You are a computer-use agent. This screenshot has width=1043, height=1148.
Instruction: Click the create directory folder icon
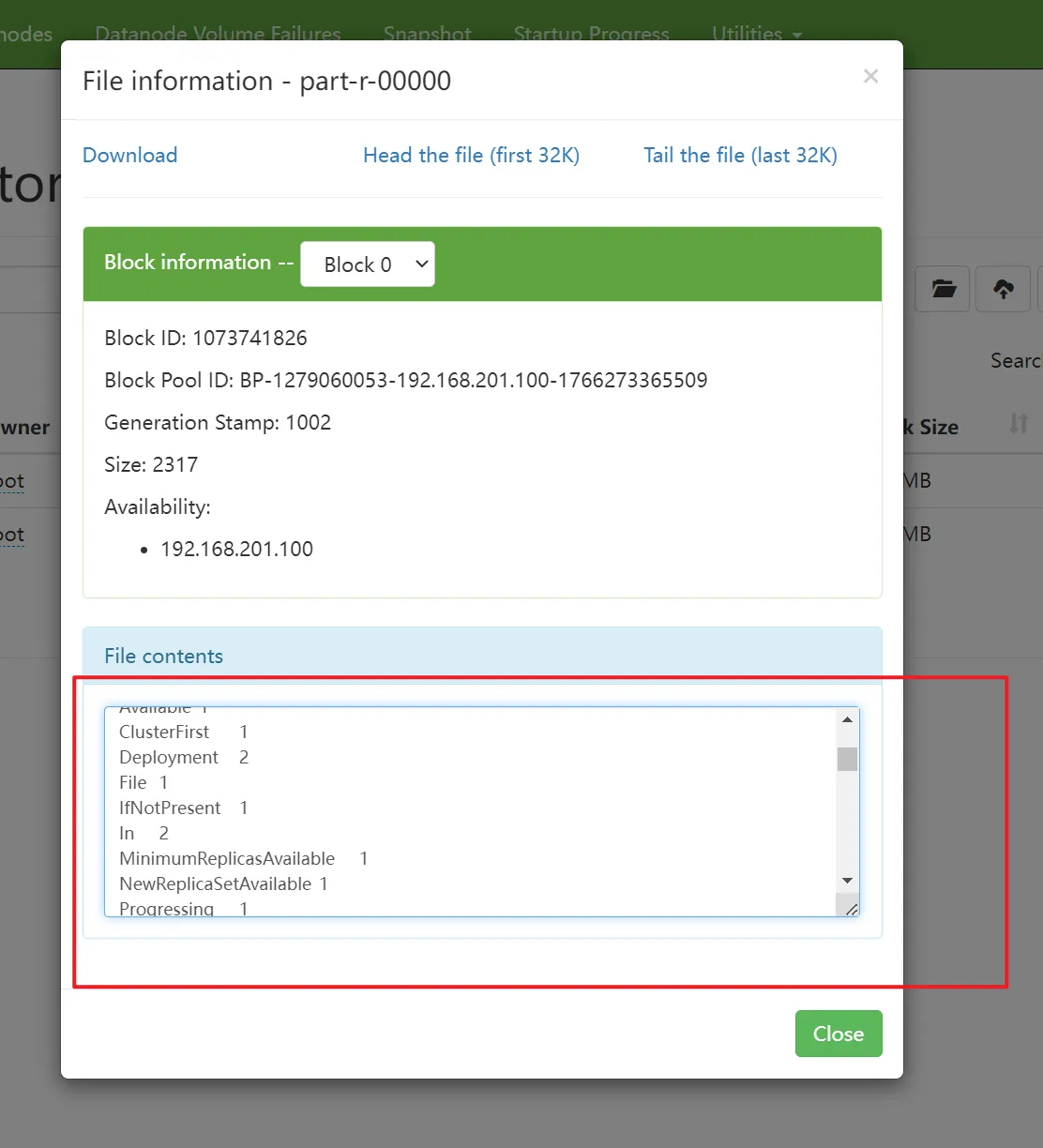pyautogui.click(x=944, y=289)
